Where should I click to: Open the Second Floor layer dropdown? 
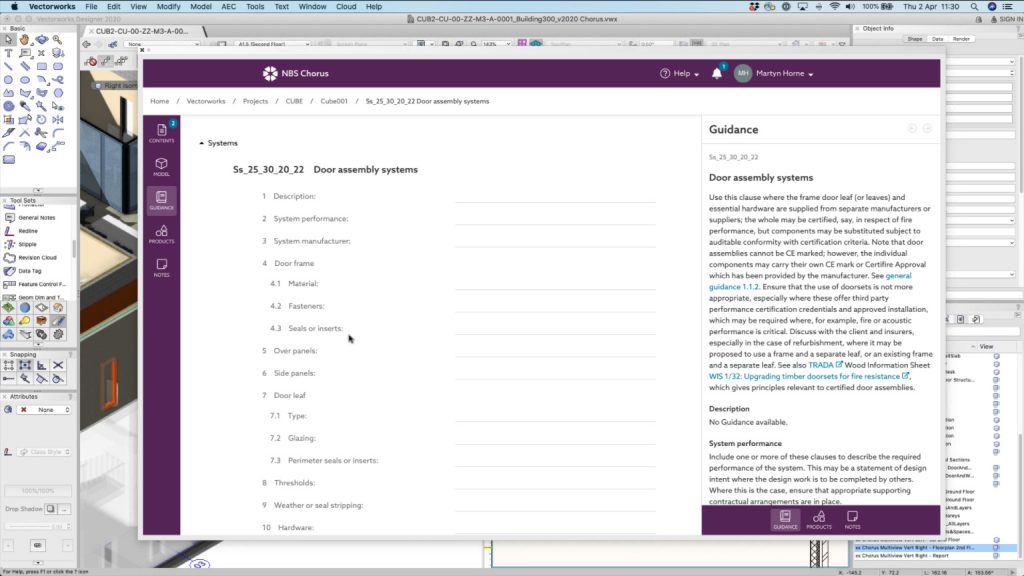pyautogui.click(x=272, y=44)
